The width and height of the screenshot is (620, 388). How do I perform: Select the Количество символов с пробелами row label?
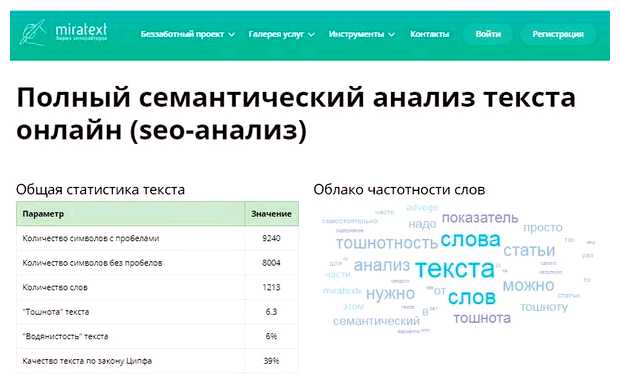(x=91, y=238)
